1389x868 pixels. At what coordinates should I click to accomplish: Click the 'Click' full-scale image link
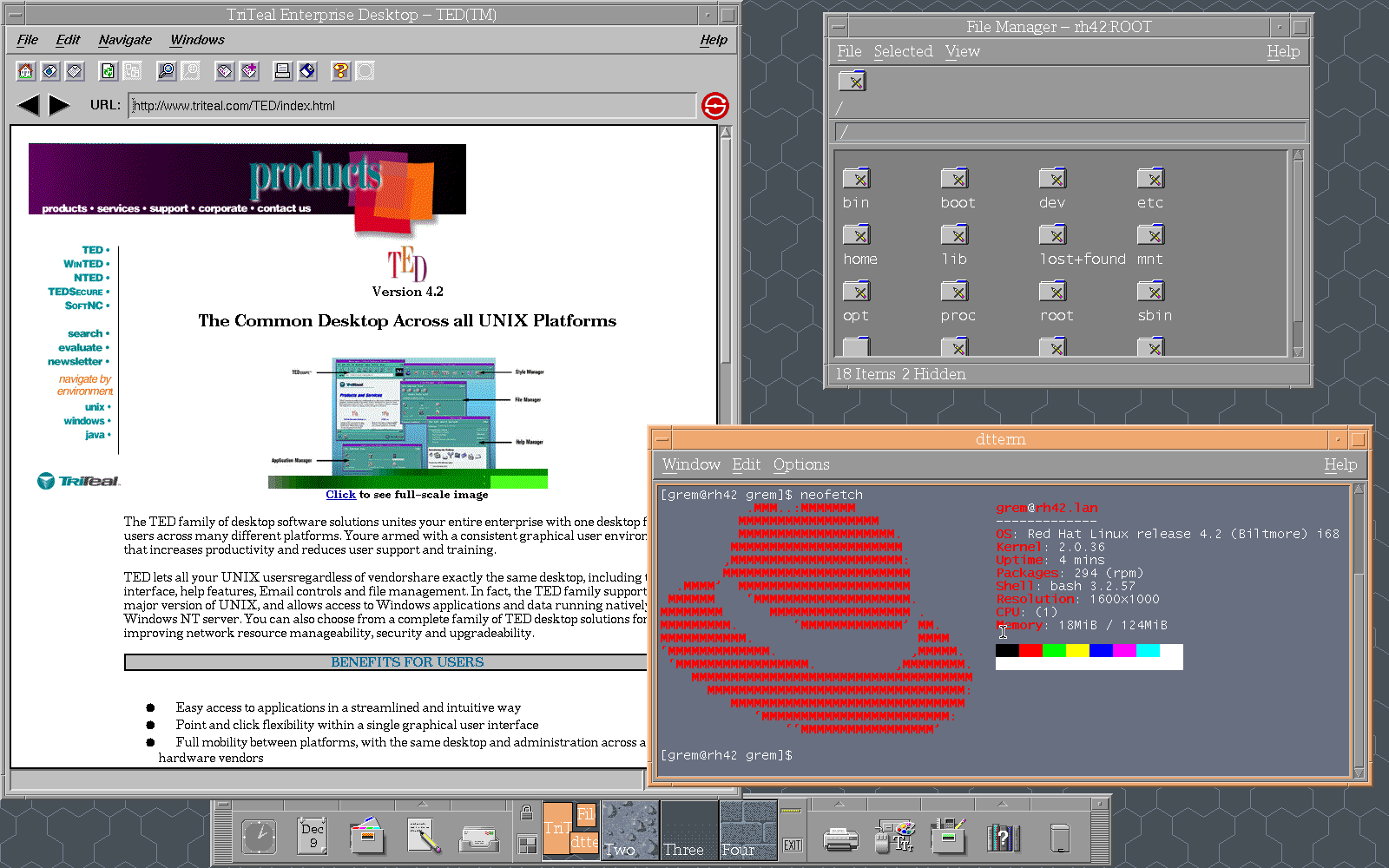(x=340, y=495)
